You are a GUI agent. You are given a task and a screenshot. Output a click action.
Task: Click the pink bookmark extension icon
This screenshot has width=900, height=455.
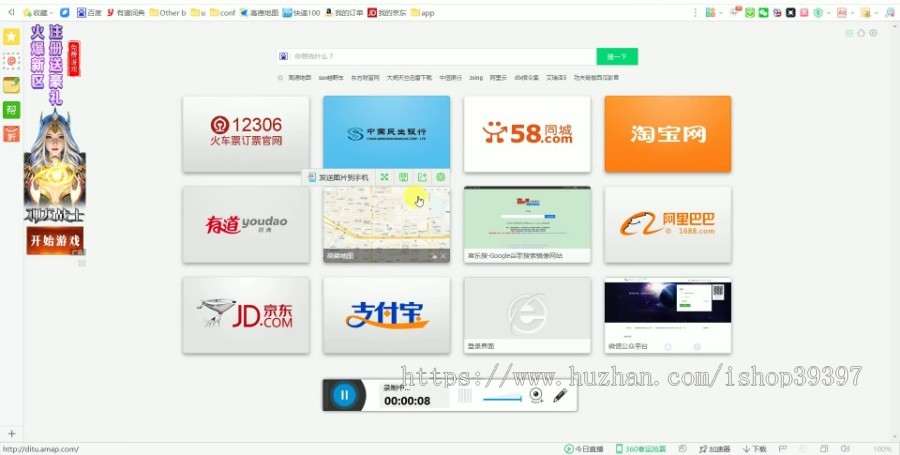(804, 13)
